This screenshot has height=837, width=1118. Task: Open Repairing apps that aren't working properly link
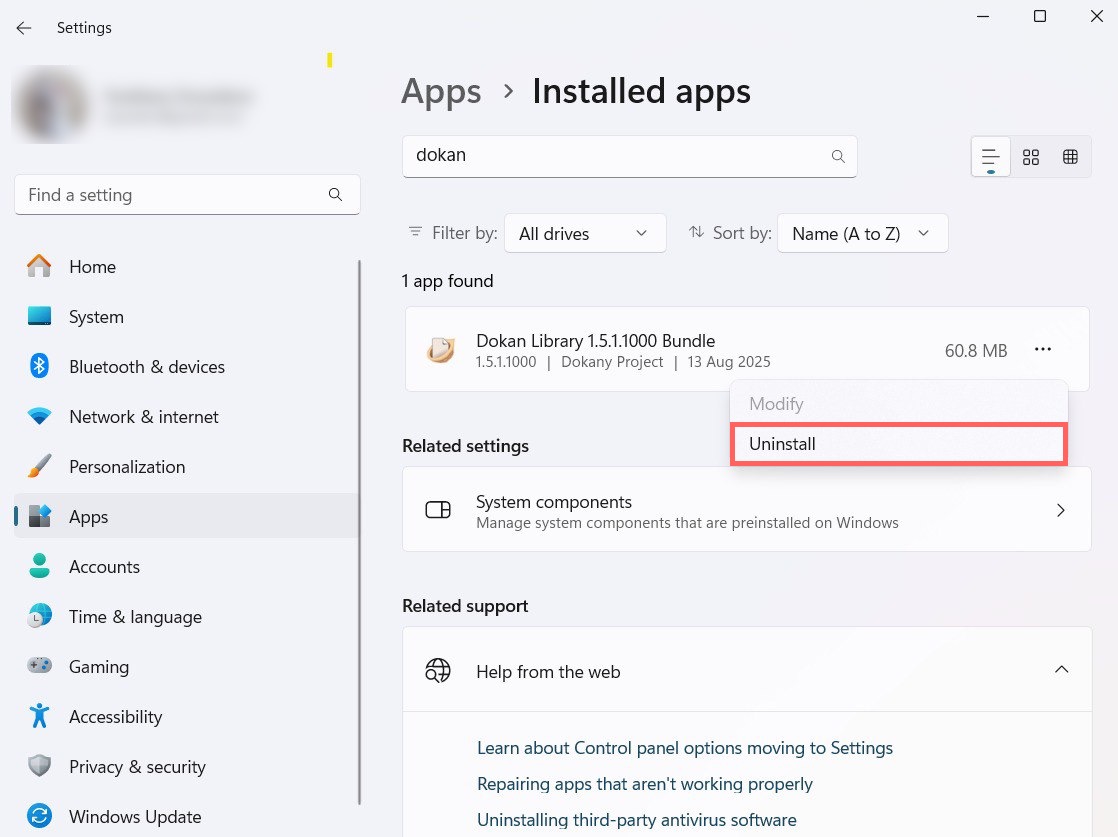click(644, 784)
